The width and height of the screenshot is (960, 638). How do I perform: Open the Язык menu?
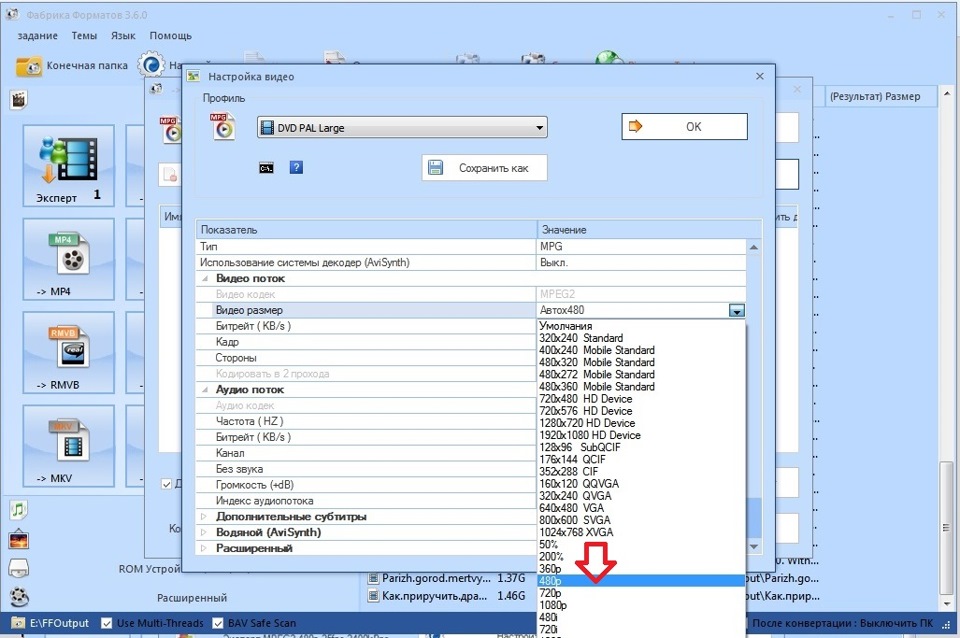pyautogui.click(x=123, y=36)
